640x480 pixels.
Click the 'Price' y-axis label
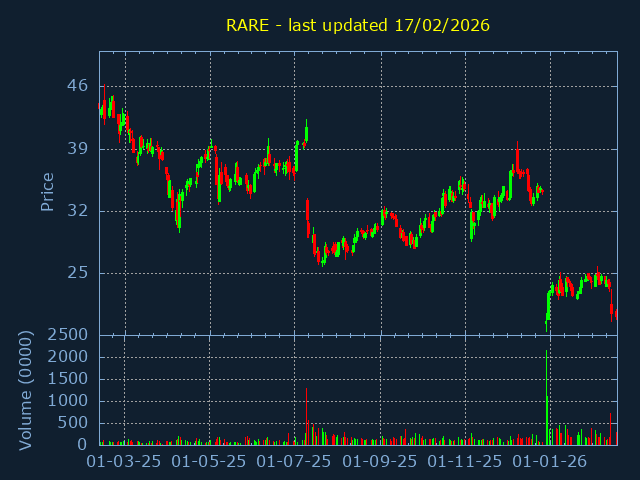[47, 191]
